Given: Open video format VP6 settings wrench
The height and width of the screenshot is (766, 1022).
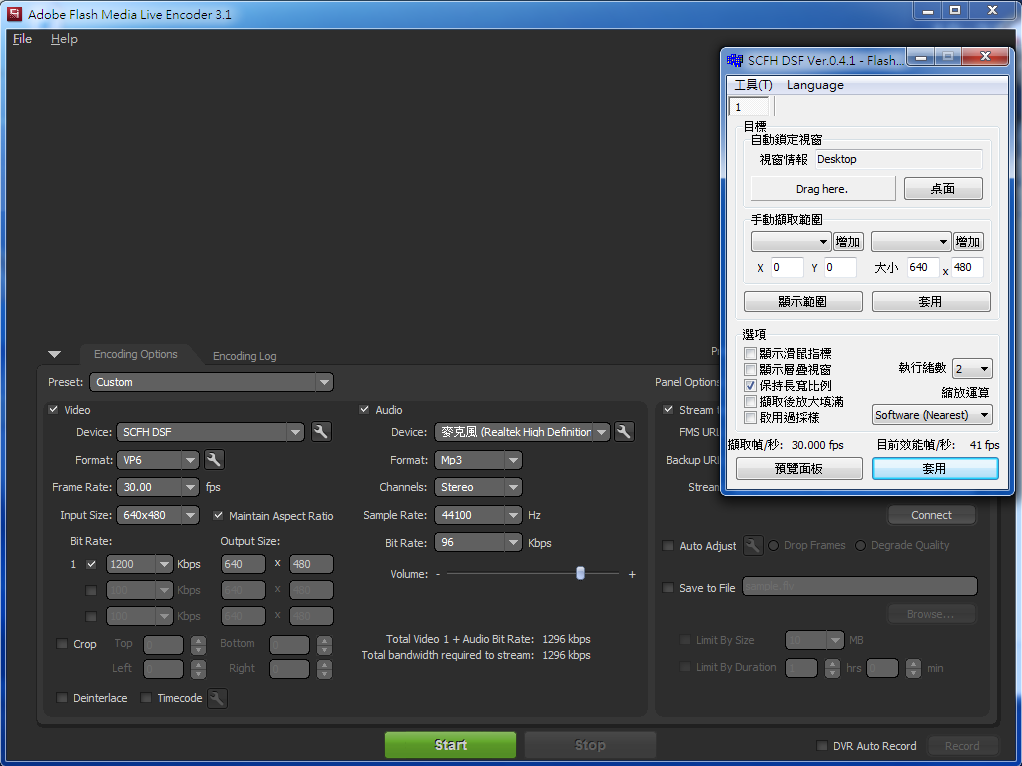Looking at the screenshot, I should click(214, 460).
